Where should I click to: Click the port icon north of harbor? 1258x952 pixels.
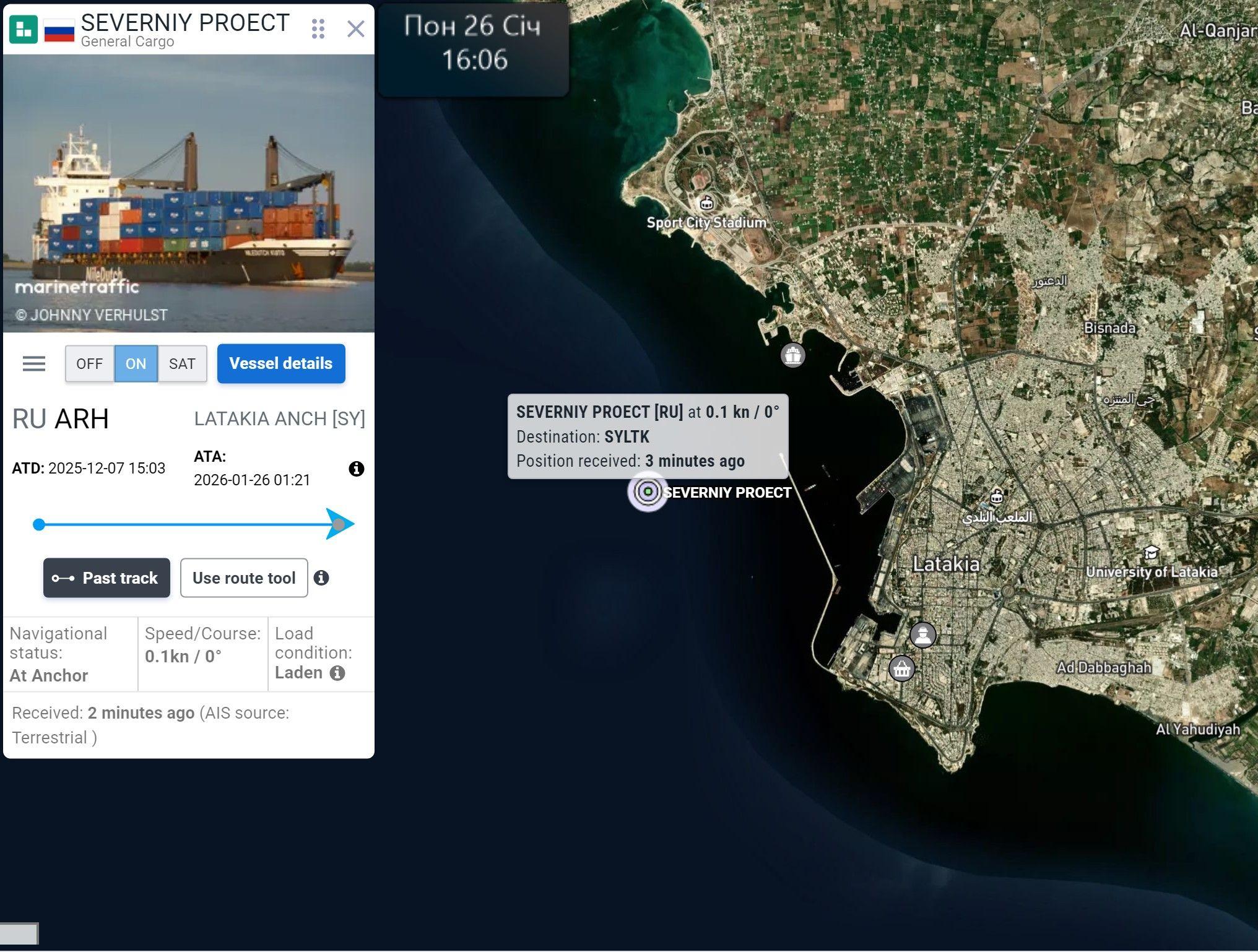[793, 355]
